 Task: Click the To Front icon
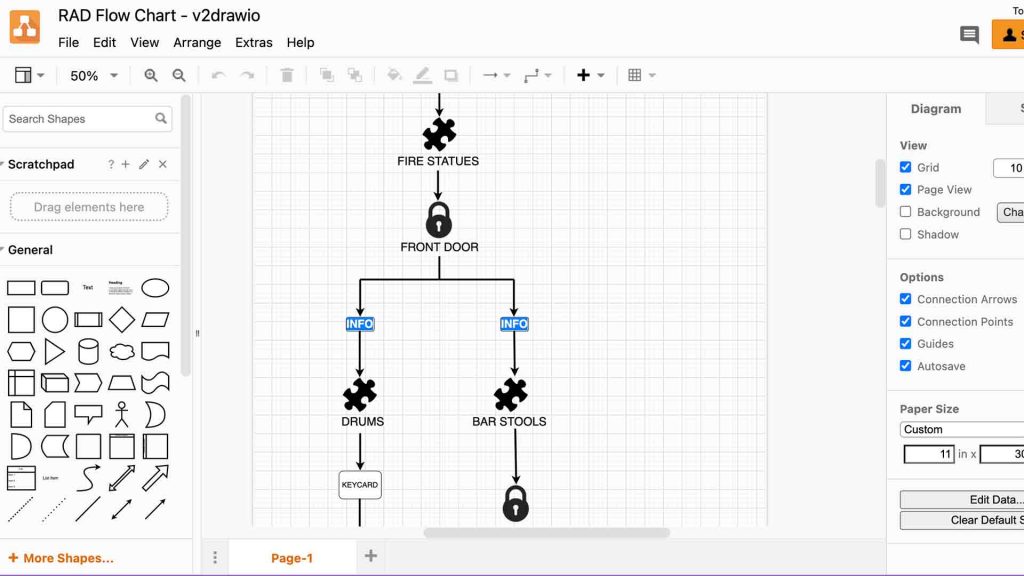pos(325,75)
